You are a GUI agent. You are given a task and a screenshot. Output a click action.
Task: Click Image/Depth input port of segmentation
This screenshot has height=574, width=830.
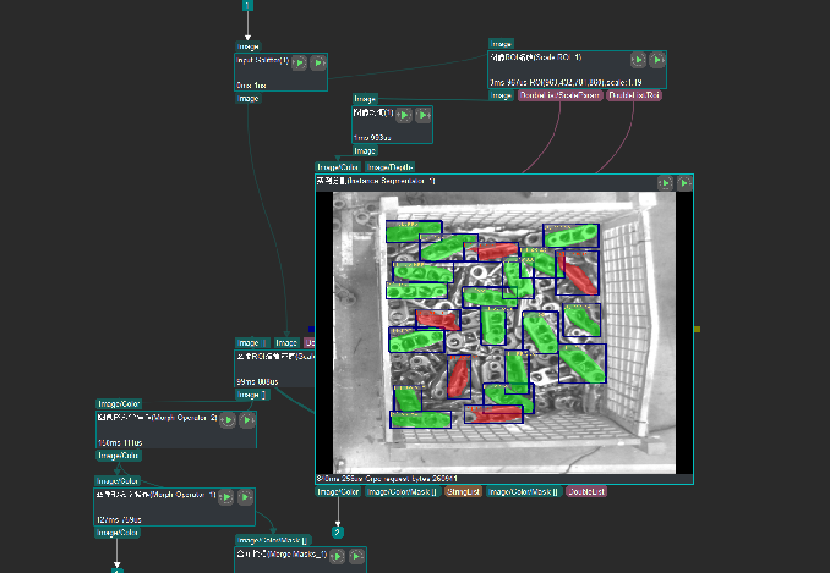[389, 167]
